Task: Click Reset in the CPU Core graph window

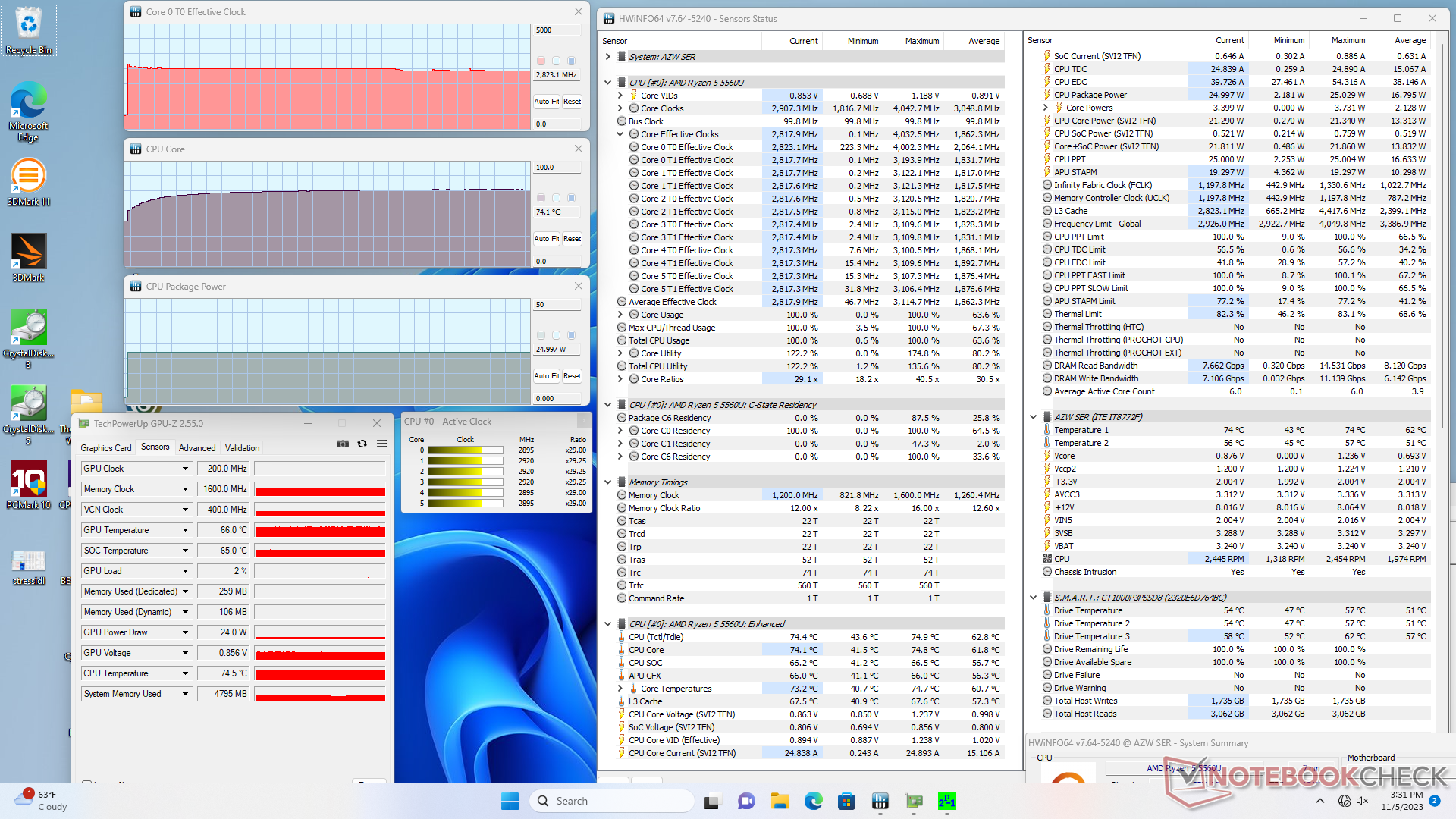Action: tap(573, 239)
